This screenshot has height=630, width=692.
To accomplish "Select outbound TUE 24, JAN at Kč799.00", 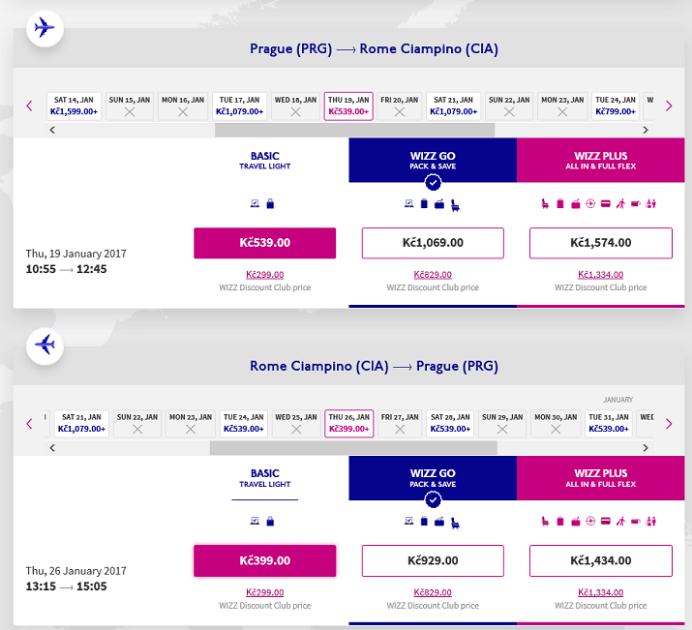I will tap(615, 106).
